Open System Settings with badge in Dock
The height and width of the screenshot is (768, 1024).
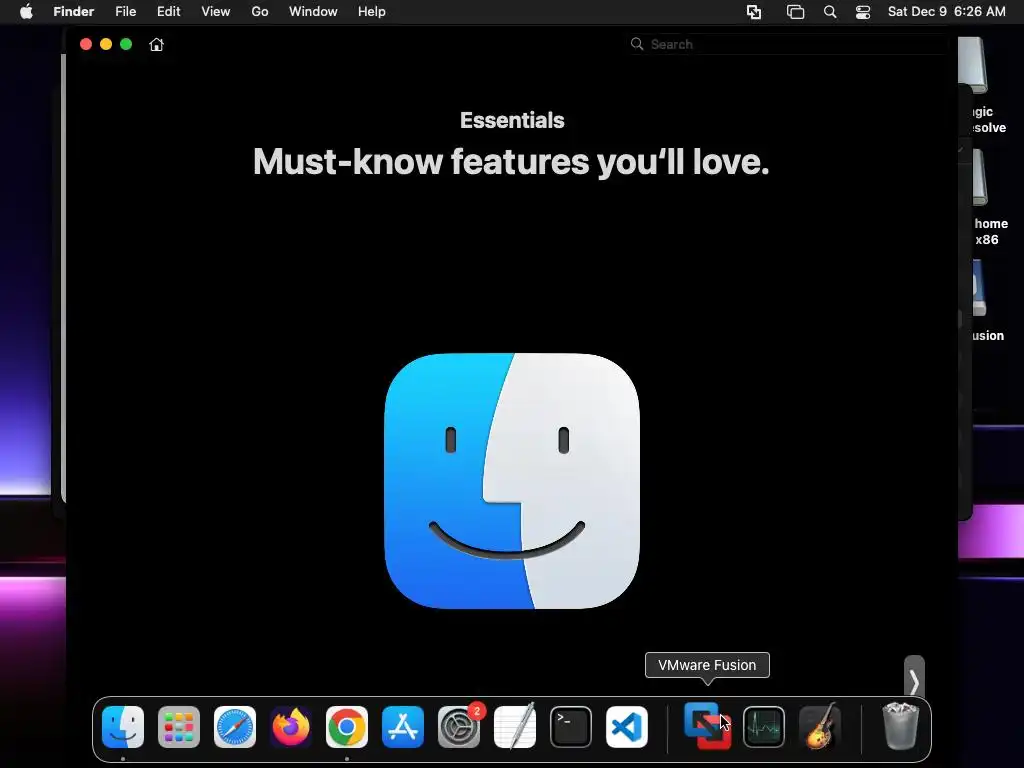tap(459, 727)
